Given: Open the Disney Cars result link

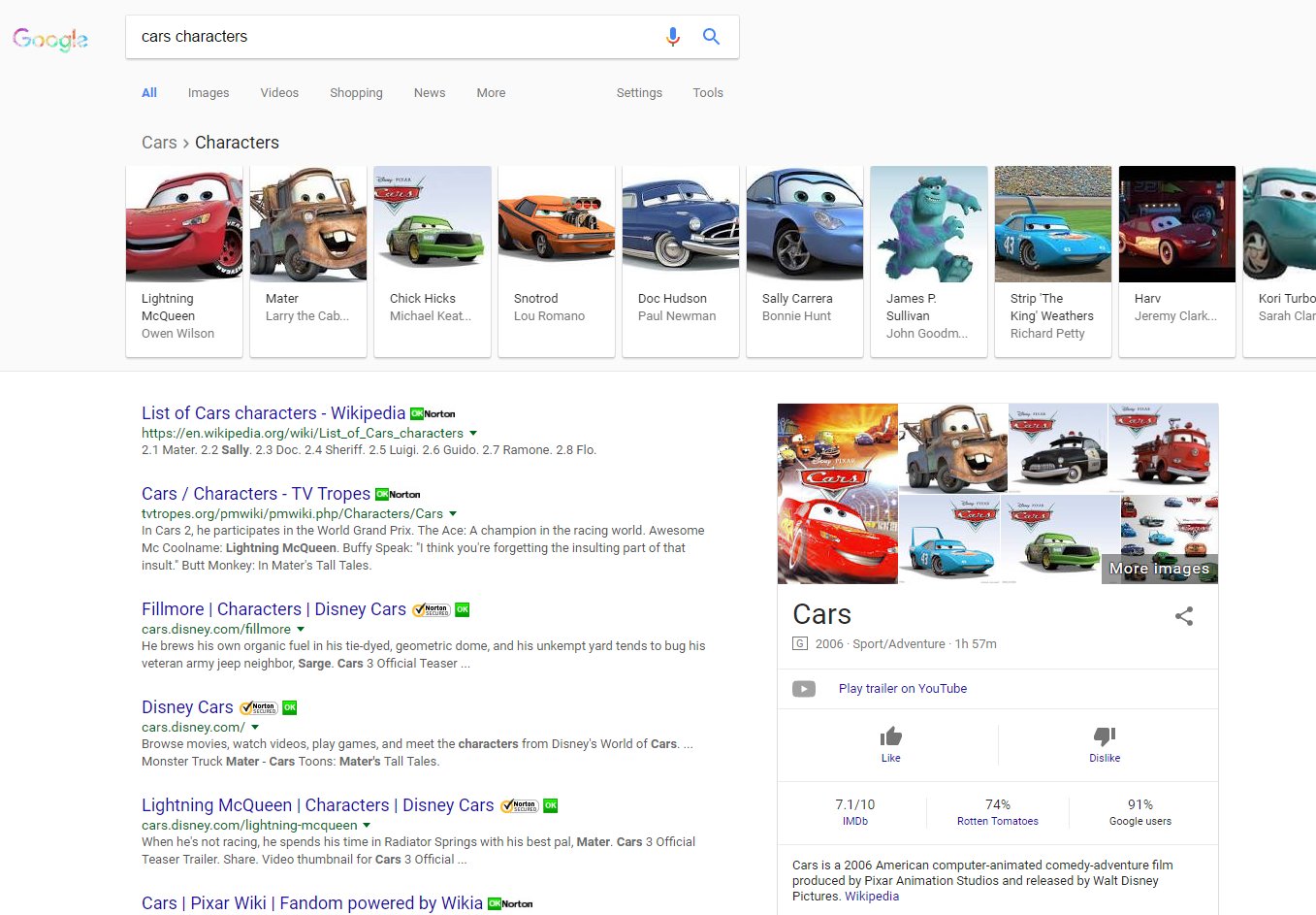Looking at the screenshot, I should [x=187, y=707].
